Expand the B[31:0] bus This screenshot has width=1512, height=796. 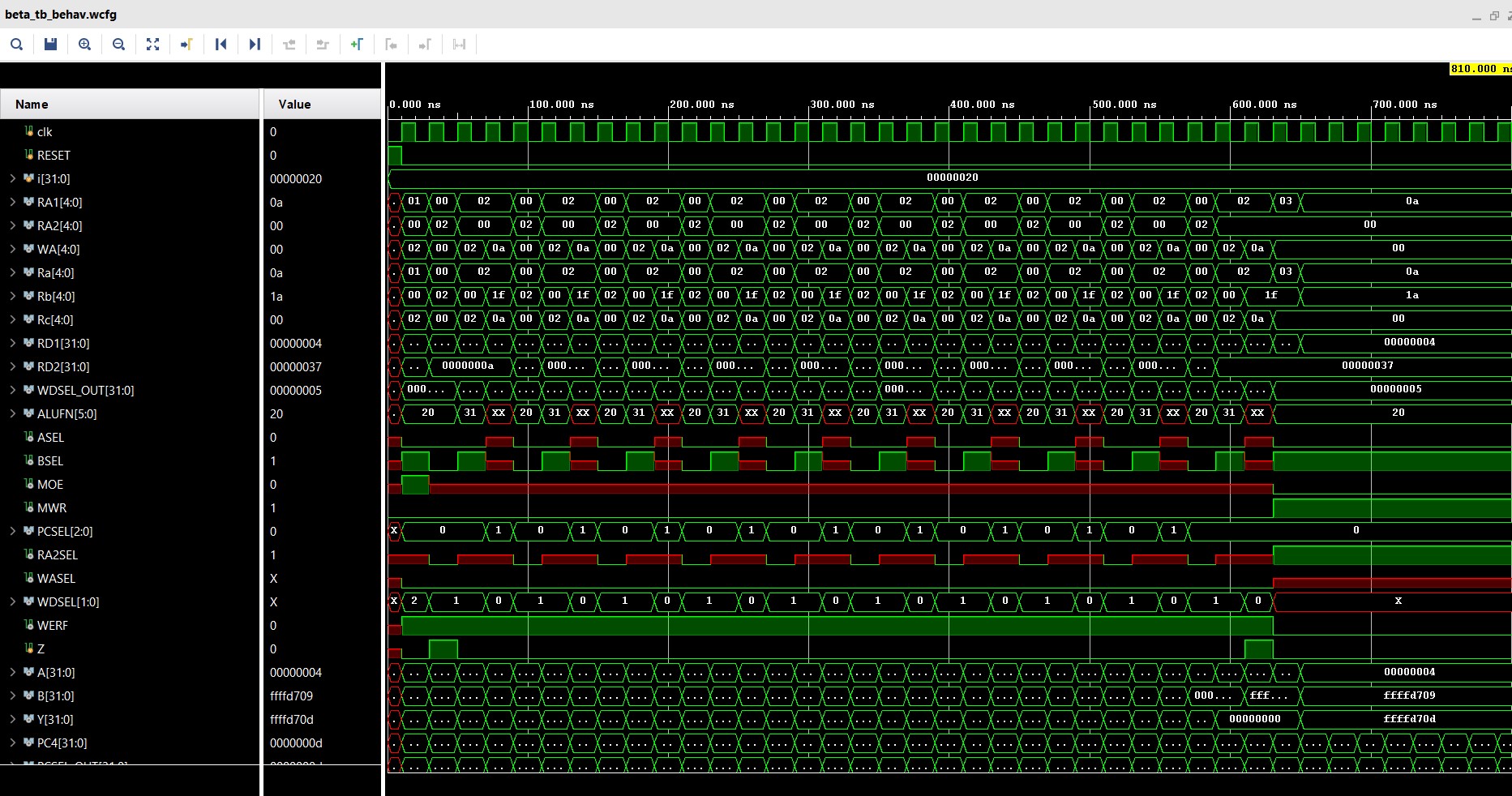tap(12, 695)
